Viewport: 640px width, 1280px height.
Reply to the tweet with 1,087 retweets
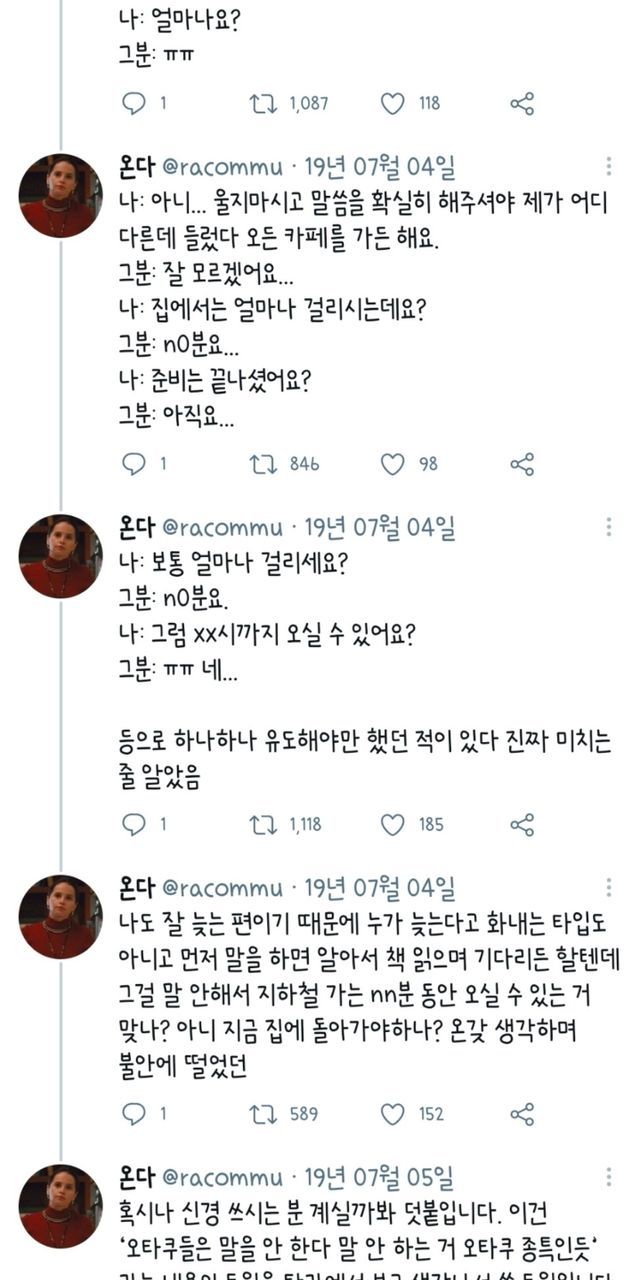134,103
